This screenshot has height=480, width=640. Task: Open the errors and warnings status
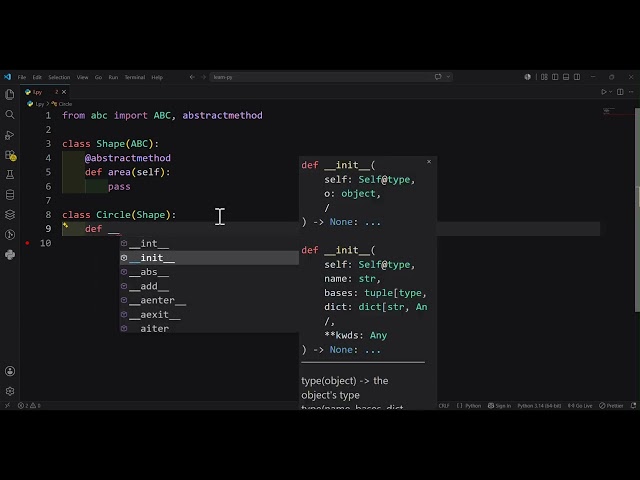(x=29, y=405)
